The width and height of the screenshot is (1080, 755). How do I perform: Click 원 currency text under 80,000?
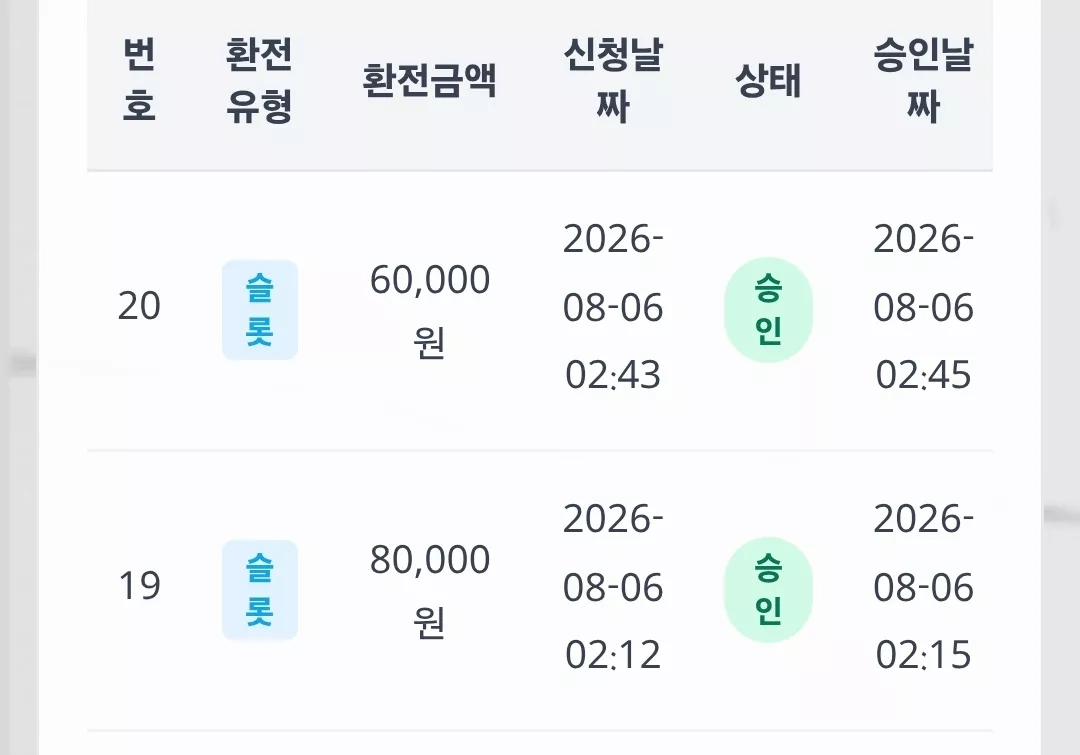point(429,622)
